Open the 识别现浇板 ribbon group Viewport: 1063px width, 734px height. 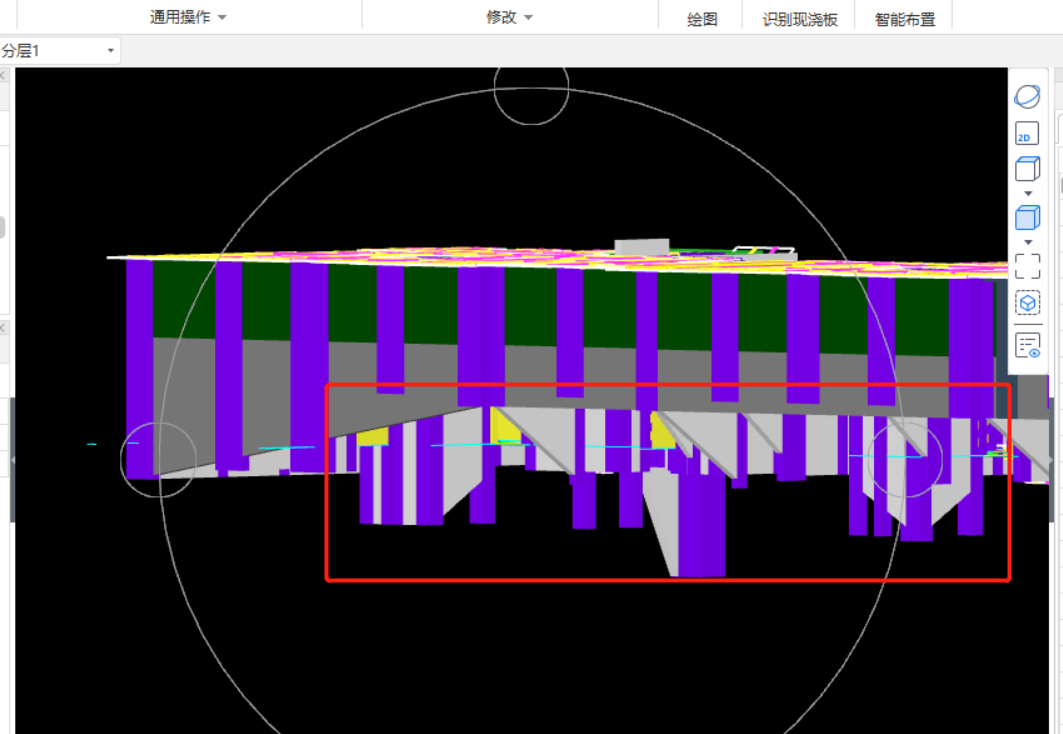point(800,19)
